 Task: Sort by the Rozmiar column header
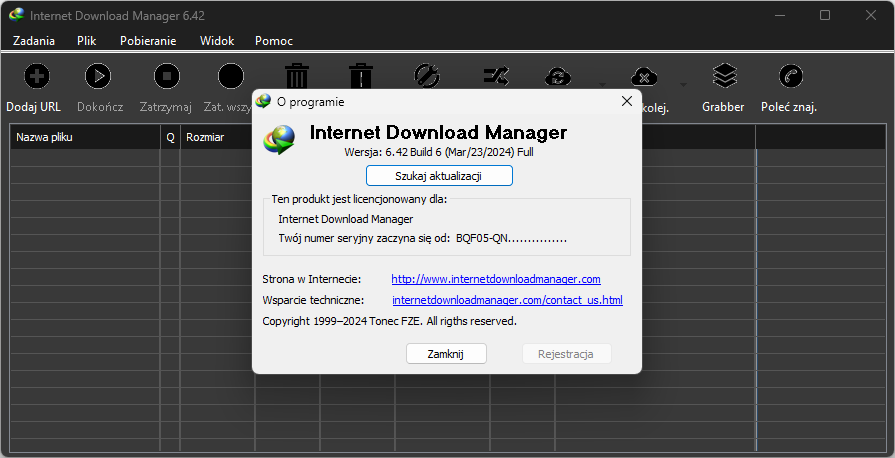pos(217,137)
